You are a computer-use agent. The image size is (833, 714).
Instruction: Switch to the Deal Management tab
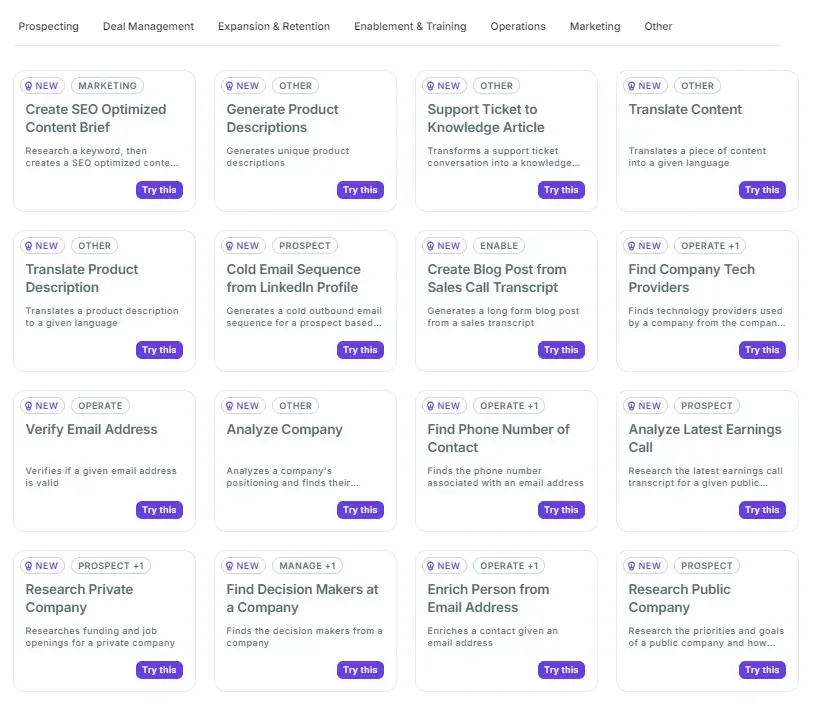148,27
